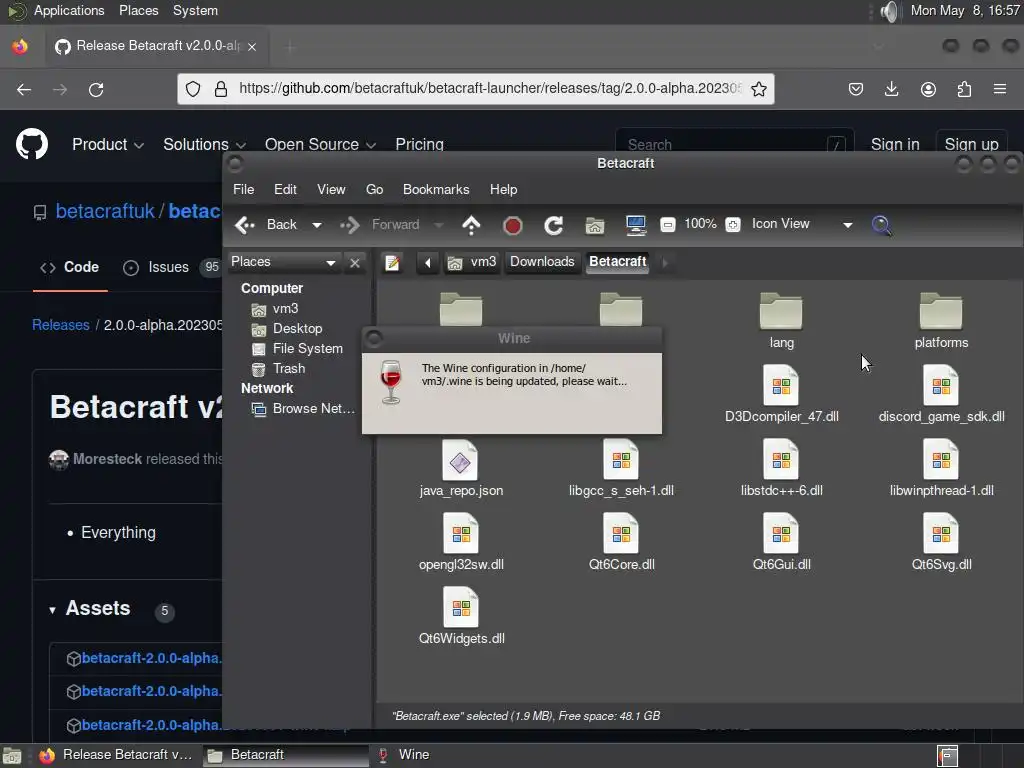Select the java_repo.json file
1024x768 pixels.
[x=461, y=469]
